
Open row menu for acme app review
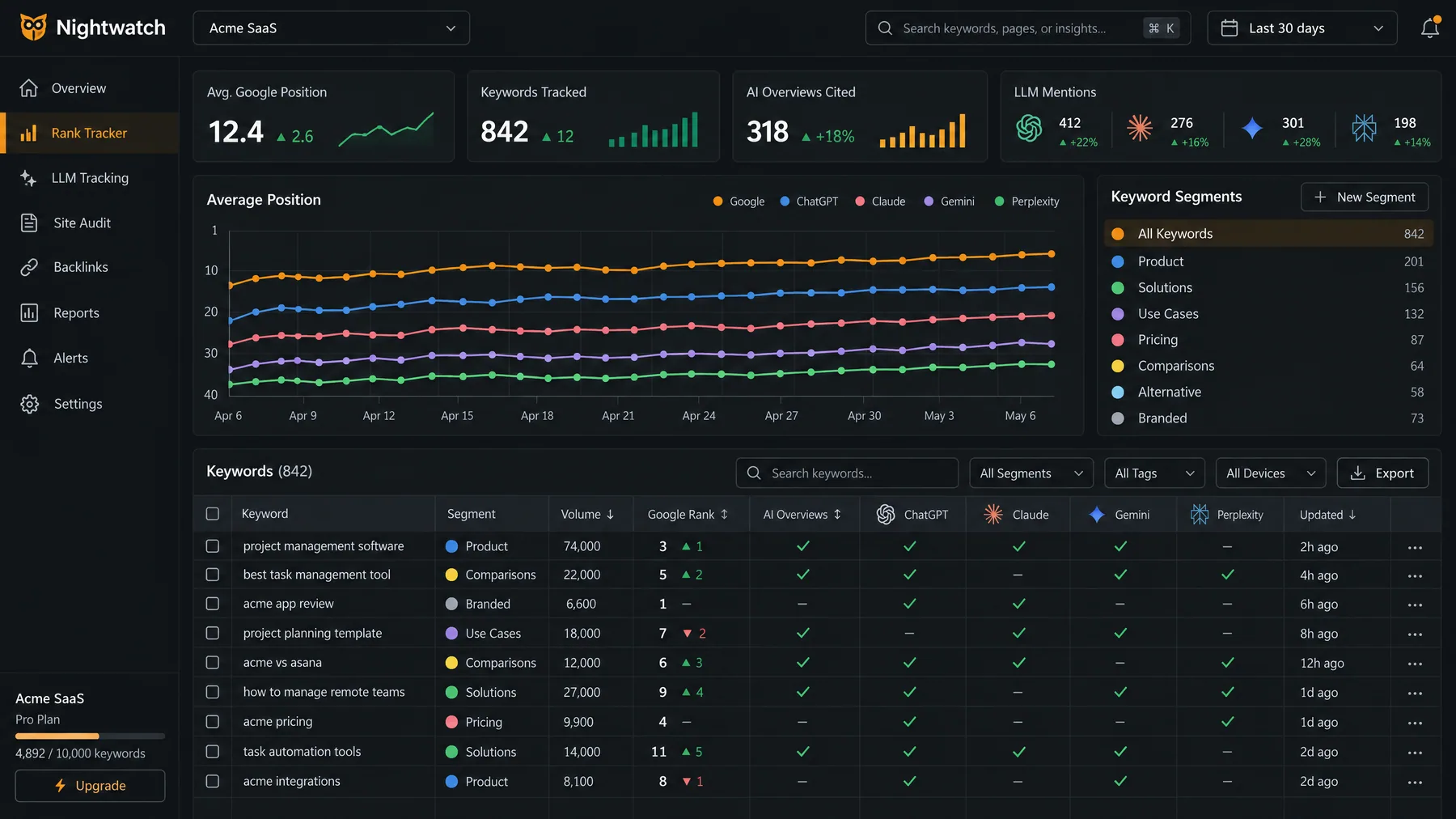pos(1415,605)
